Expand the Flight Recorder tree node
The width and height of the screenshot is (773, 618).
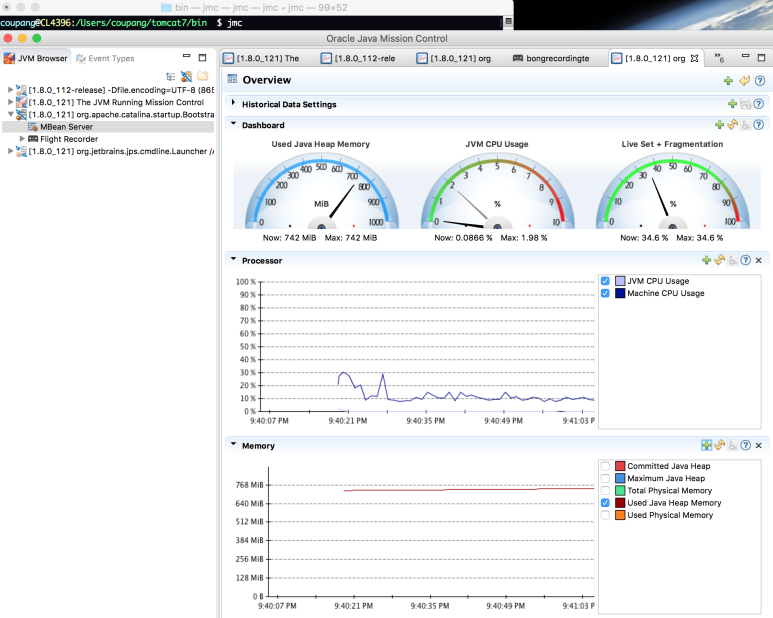(x=22, y=139)
